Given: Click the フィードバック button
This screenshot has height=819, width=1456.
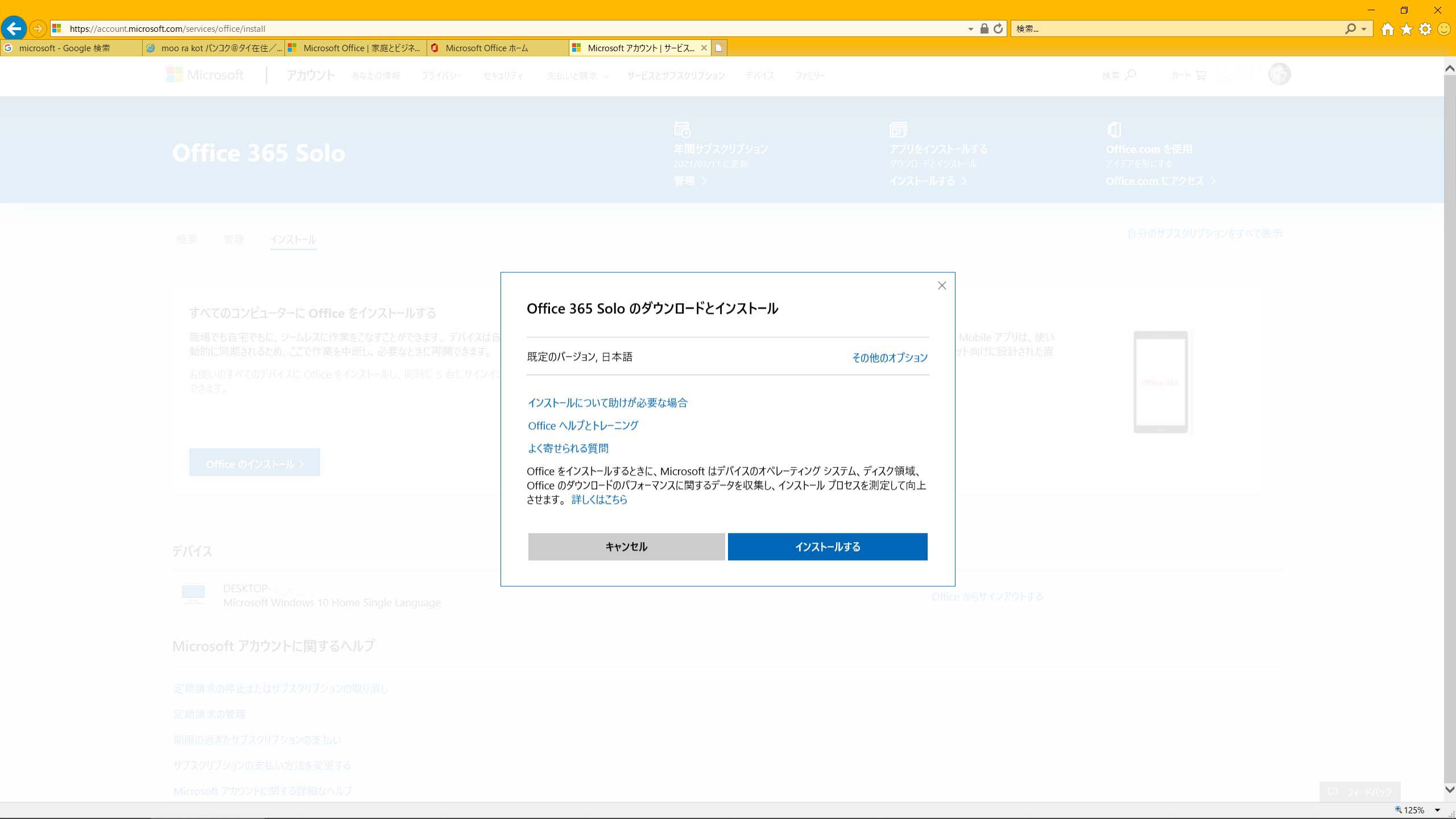Looking at the screenshot, I should tap(1360, 792).
